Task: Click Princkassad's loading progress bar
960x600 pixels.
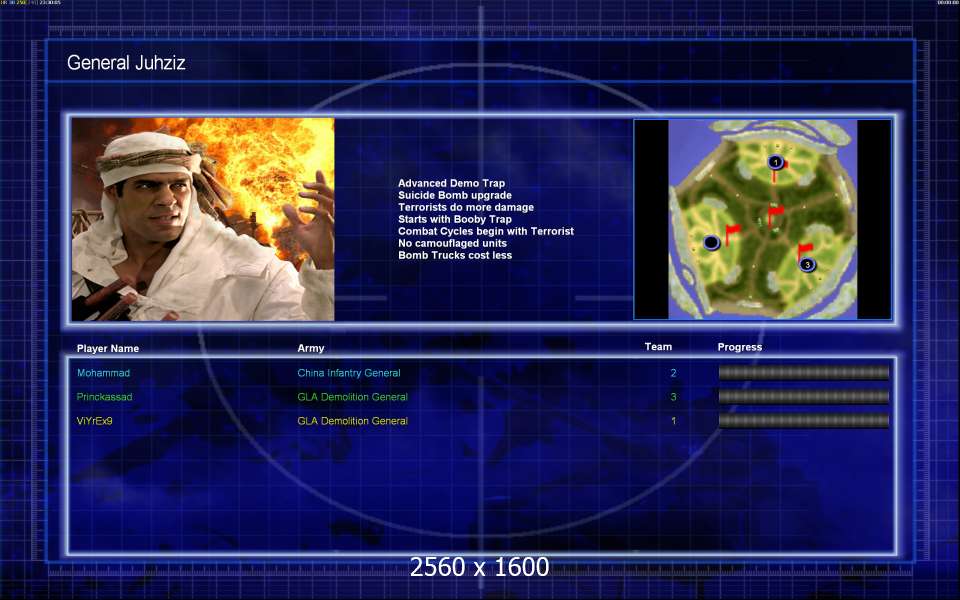Action: click(803, 397)
